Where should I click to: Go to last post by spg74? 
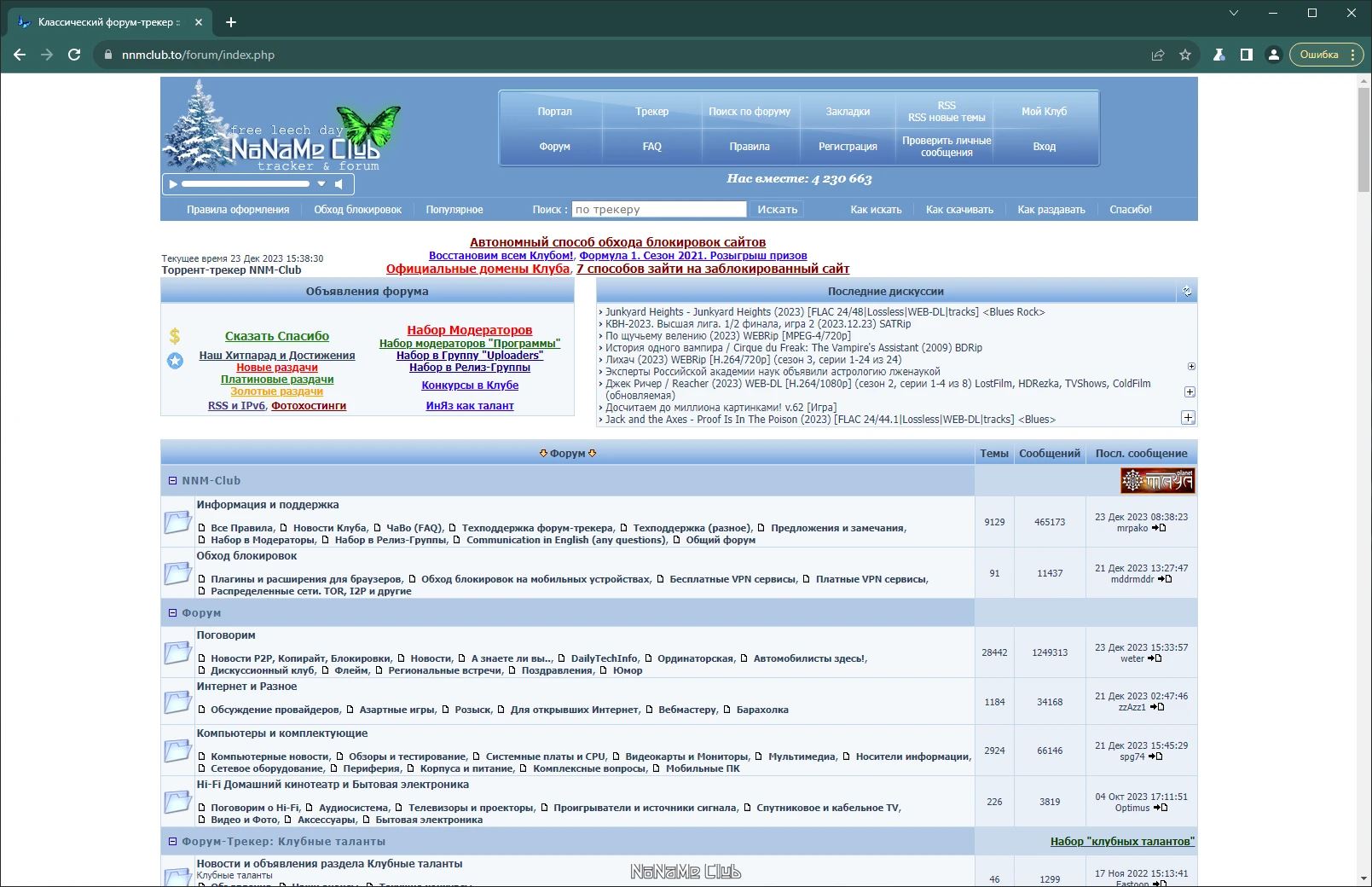[x=1155, y=757]
